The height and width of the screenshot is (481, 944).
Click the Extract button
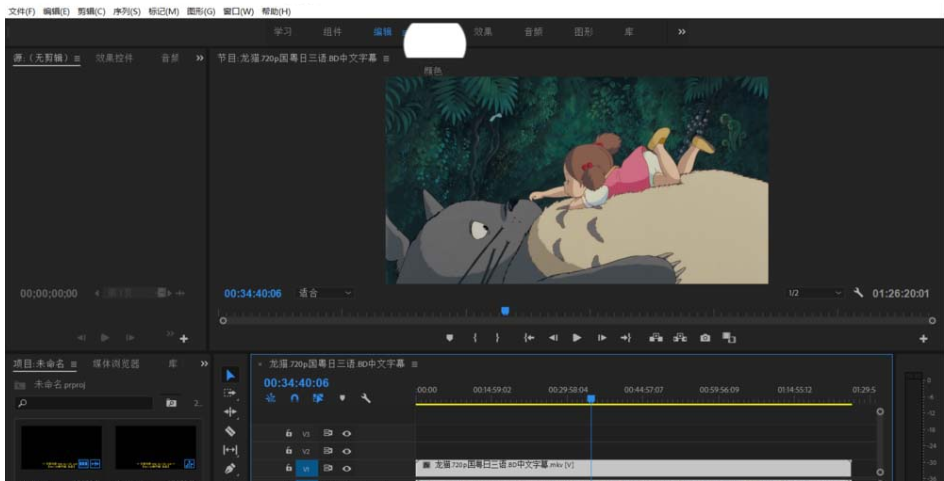(x=680, y=338)
